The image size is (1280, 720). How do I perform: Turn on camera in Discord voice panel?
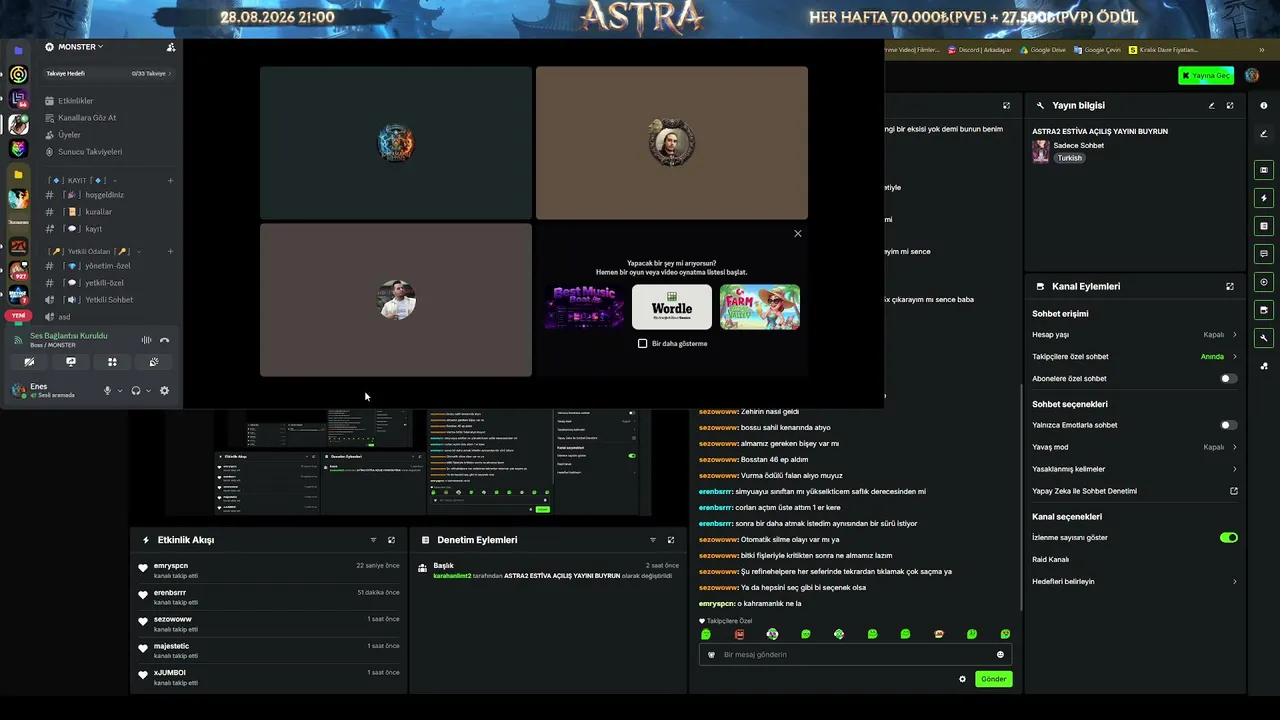(29, 362)
